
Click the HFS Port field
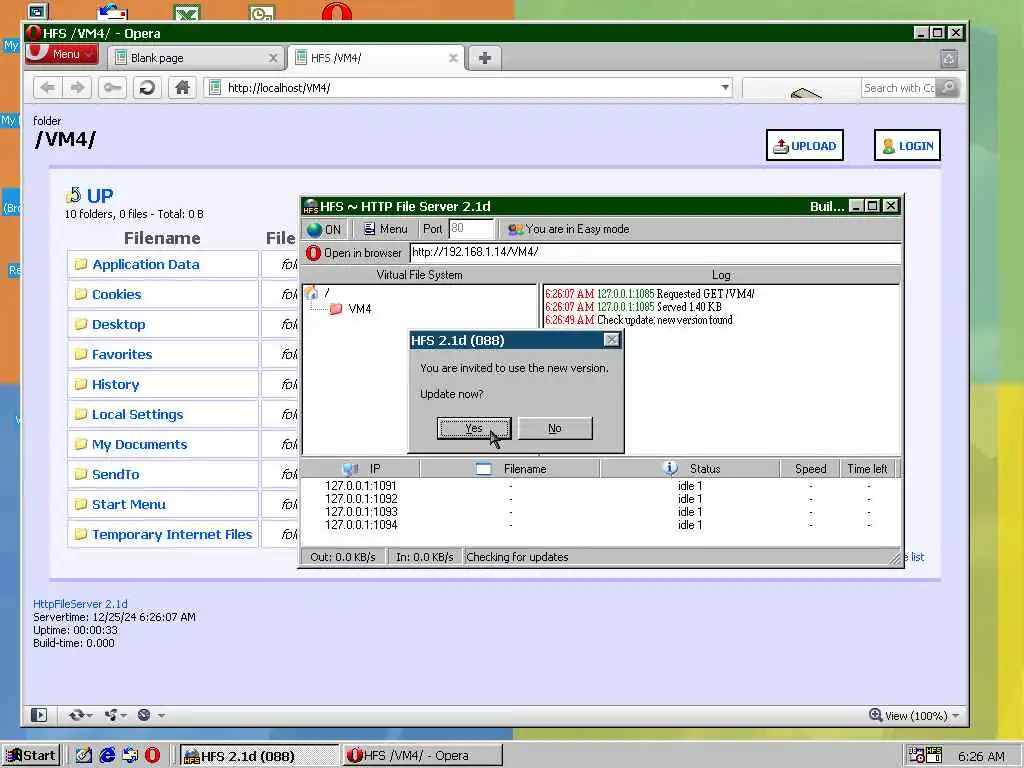tap(470, 229)
